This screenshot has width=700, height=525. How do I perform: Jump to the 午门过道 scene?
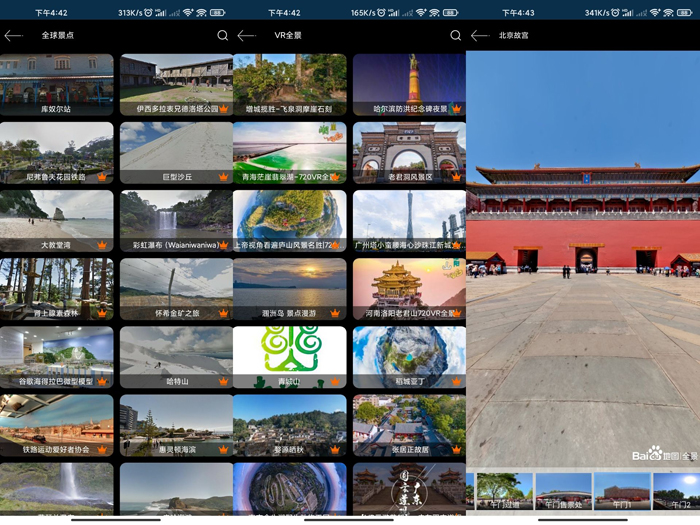coord(505,492)
